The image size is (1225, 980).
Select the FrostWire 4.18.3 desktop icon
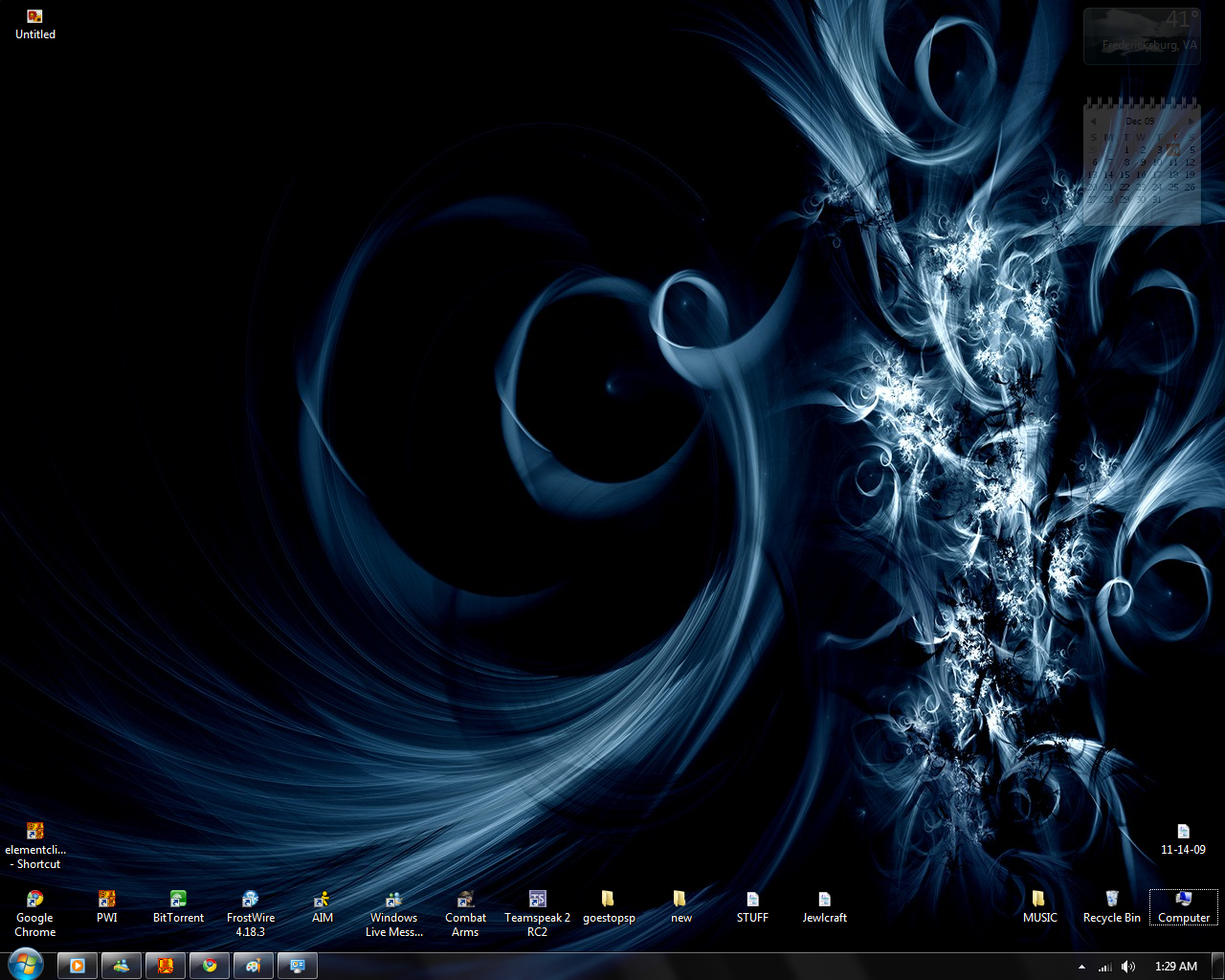(251, 912)
